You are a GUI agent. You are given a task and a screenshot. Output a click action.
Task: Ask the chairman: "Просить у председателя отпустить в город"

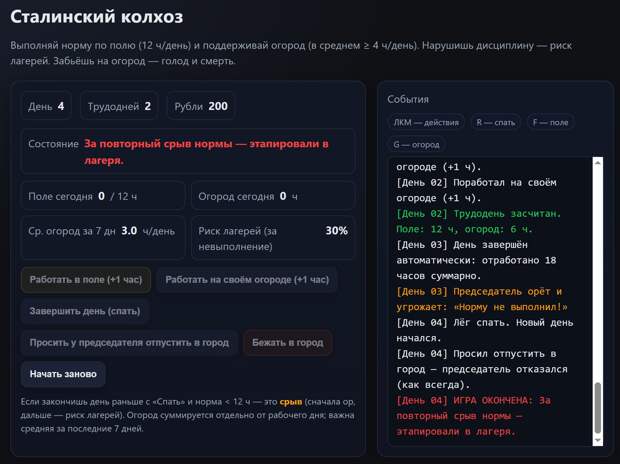[129, 343]
